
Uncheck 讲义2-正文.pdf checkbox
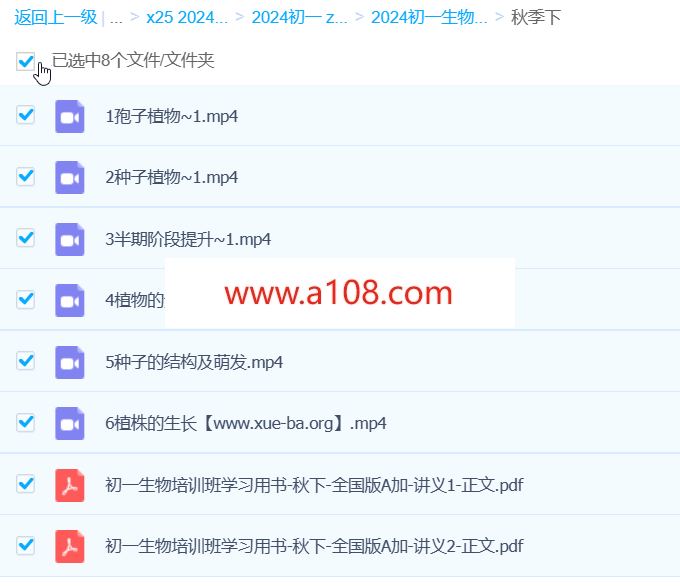26,545
